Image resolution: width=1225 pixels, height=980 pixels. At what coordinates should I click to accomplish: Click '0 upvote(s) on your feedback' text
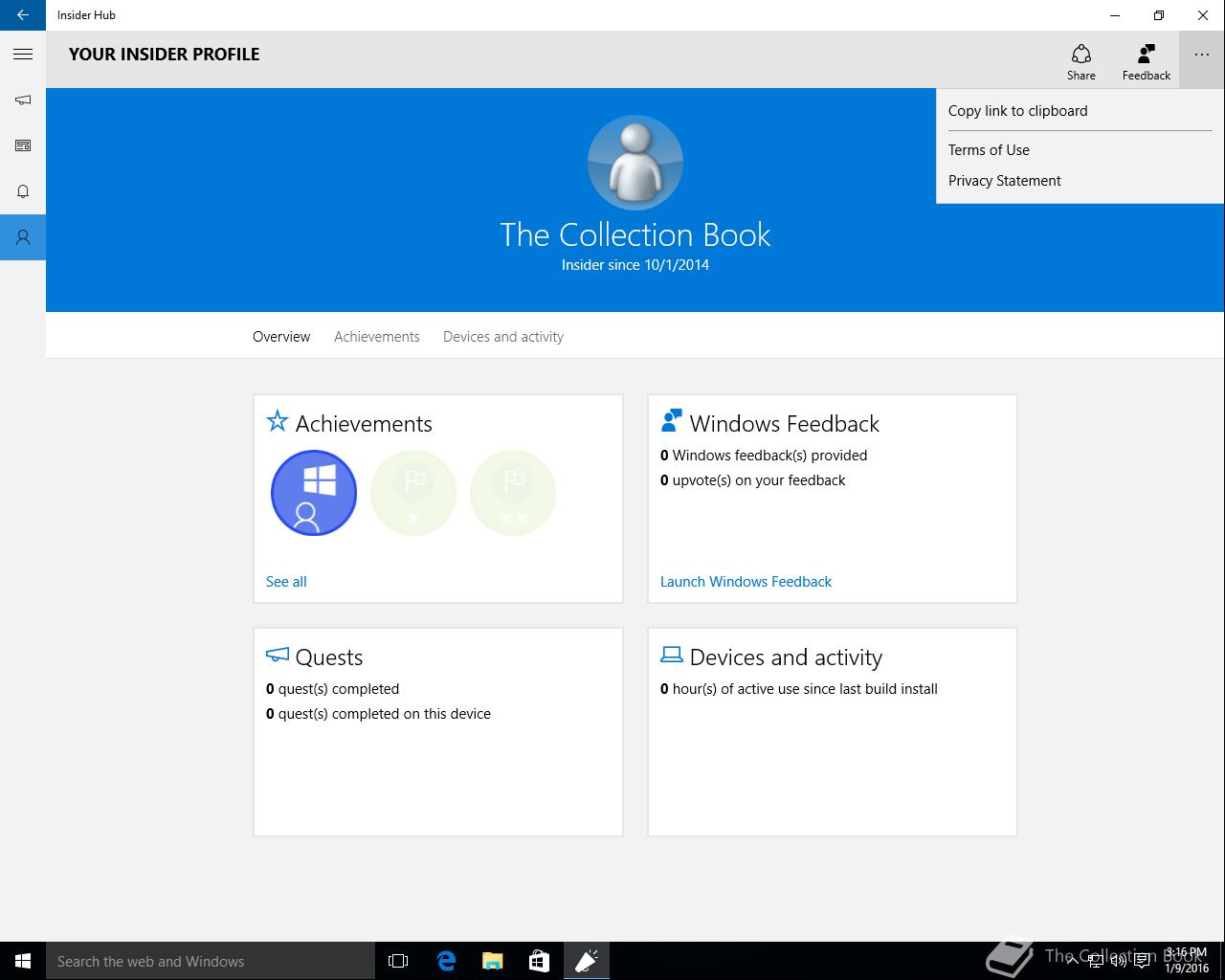(x=753, y=480)
